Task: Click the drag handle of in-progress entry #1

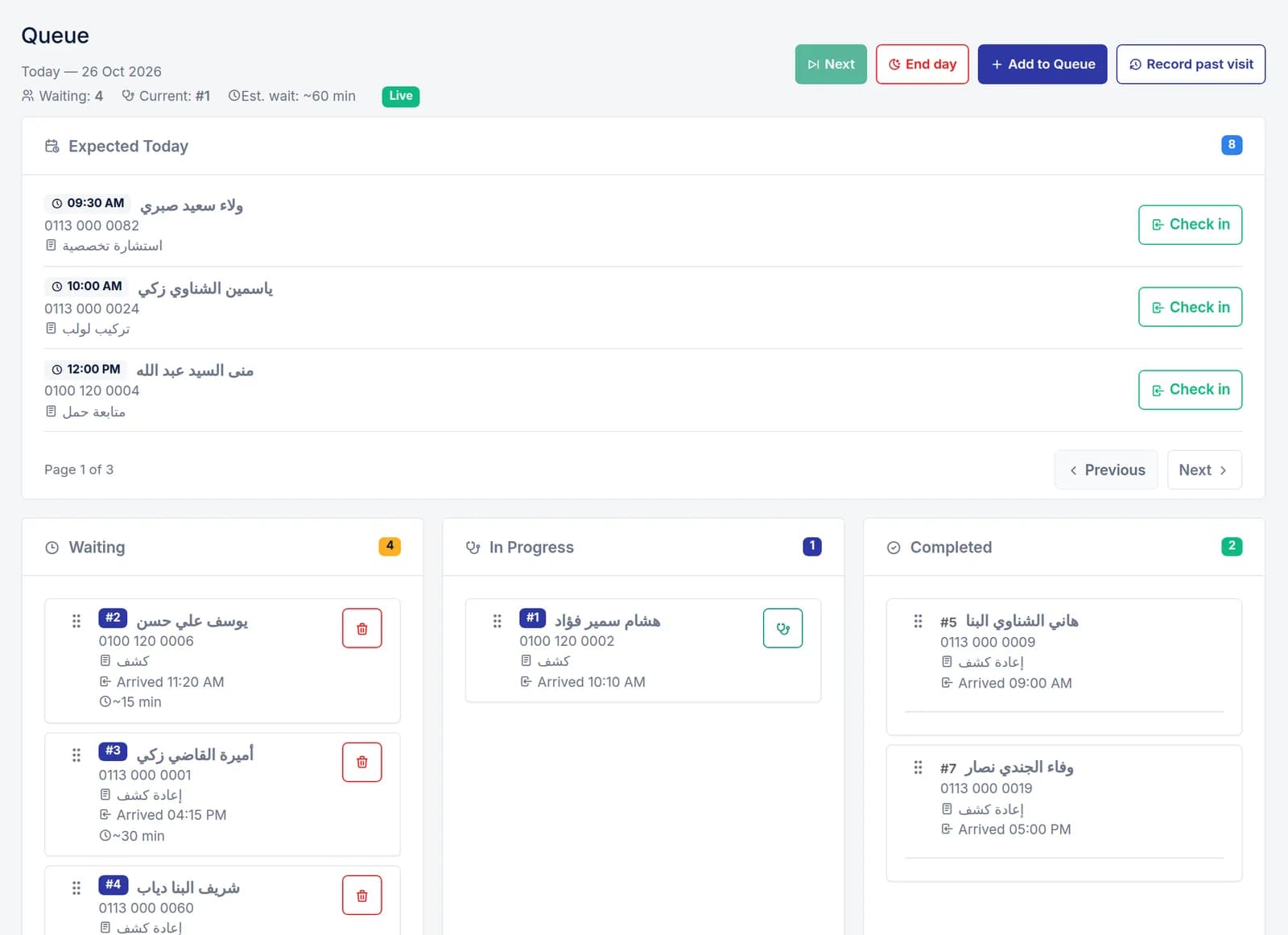Action: [x=497, y=621]
